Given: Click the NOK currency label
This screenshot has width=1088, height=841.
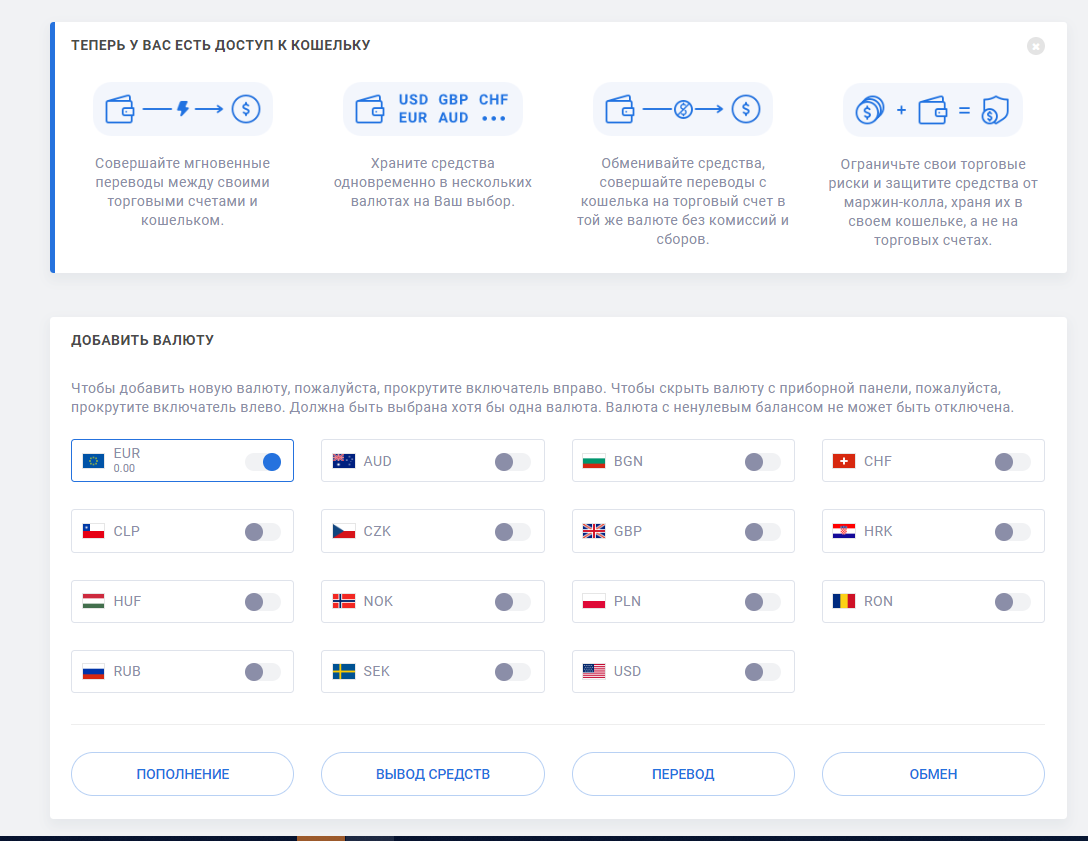Looking at the screenshot, I should point(378,601).
